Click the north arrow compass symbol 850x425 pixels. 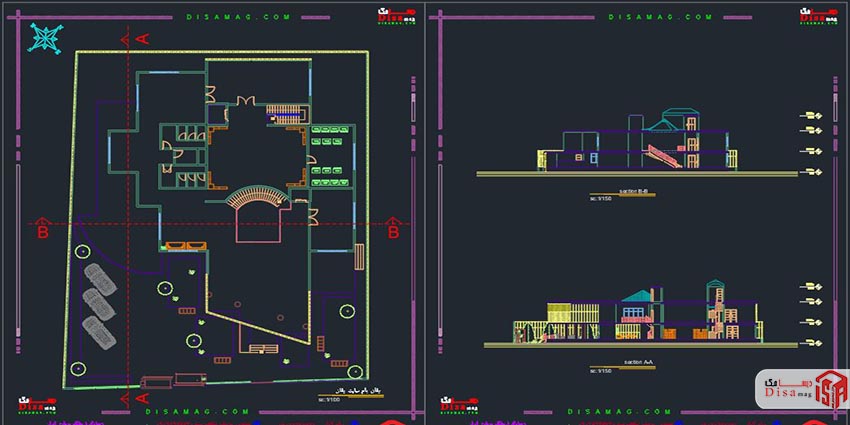click(46, 39)
